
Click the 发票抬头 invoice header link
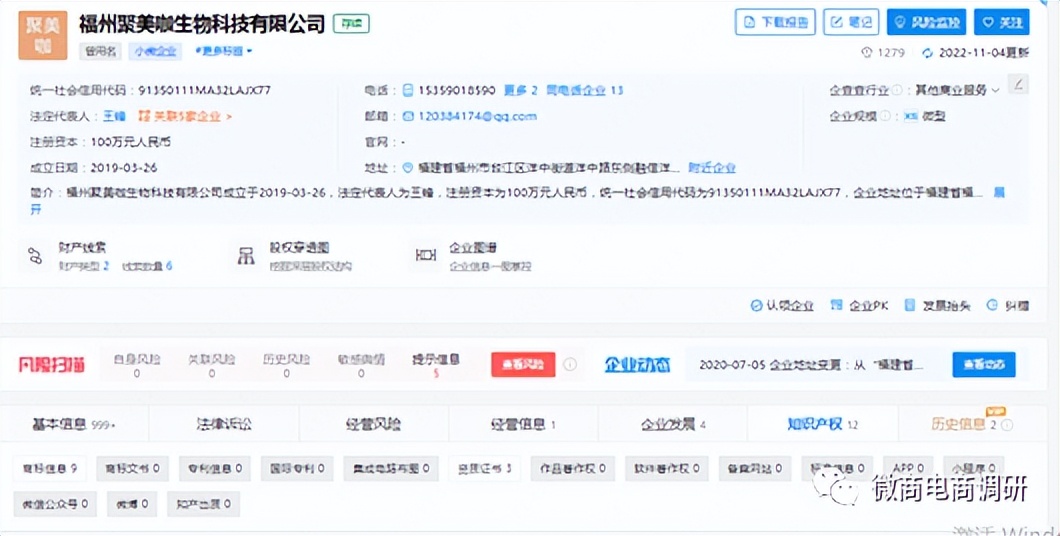[x=938, y=306]
